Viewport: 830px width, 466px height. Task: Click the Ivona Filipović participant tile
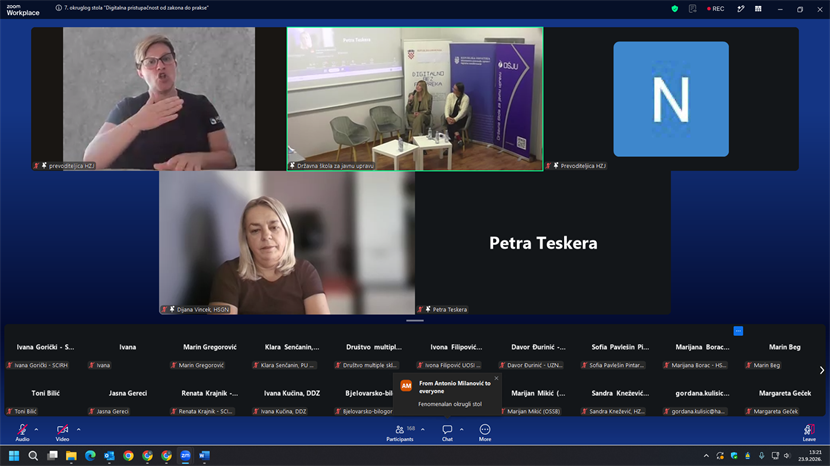[x=456, y=349]
